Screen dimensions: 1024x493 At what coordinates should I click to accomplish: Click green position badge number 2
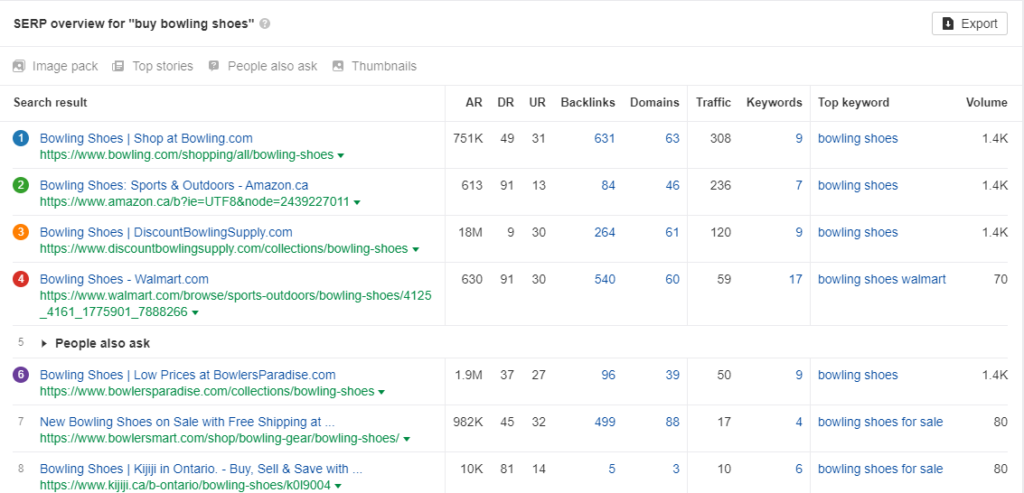point(21,185)
